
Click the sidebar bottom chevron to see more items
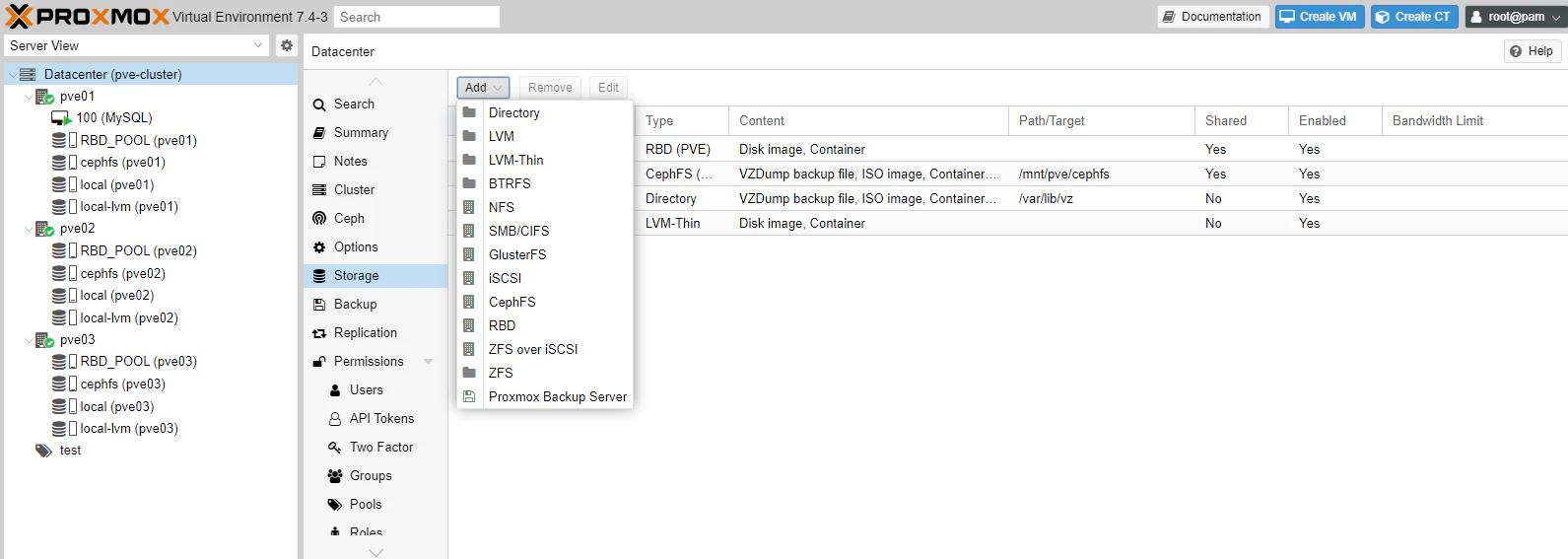[375, 552]
